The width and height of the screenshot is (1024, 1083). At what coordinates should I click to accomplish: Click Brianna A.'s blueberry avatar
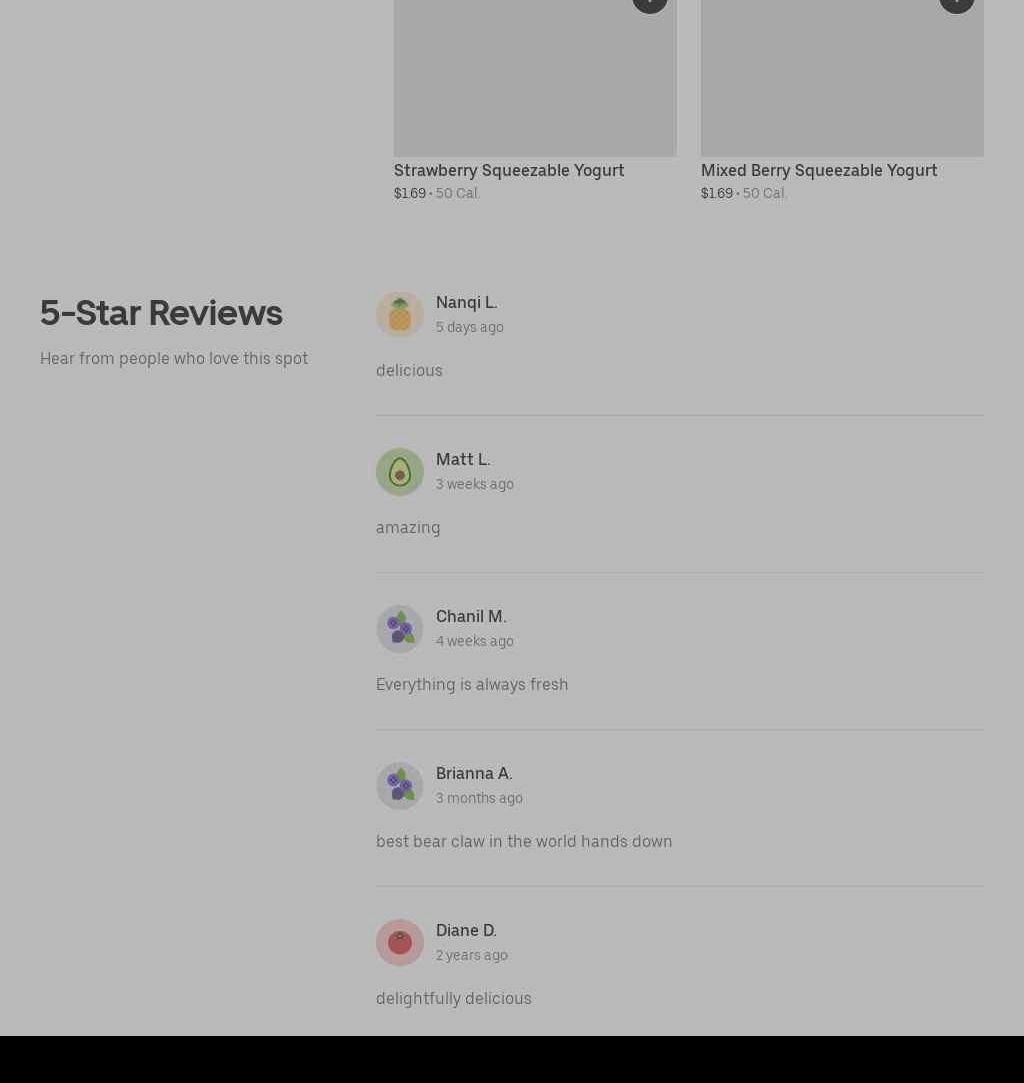(400, 785)
